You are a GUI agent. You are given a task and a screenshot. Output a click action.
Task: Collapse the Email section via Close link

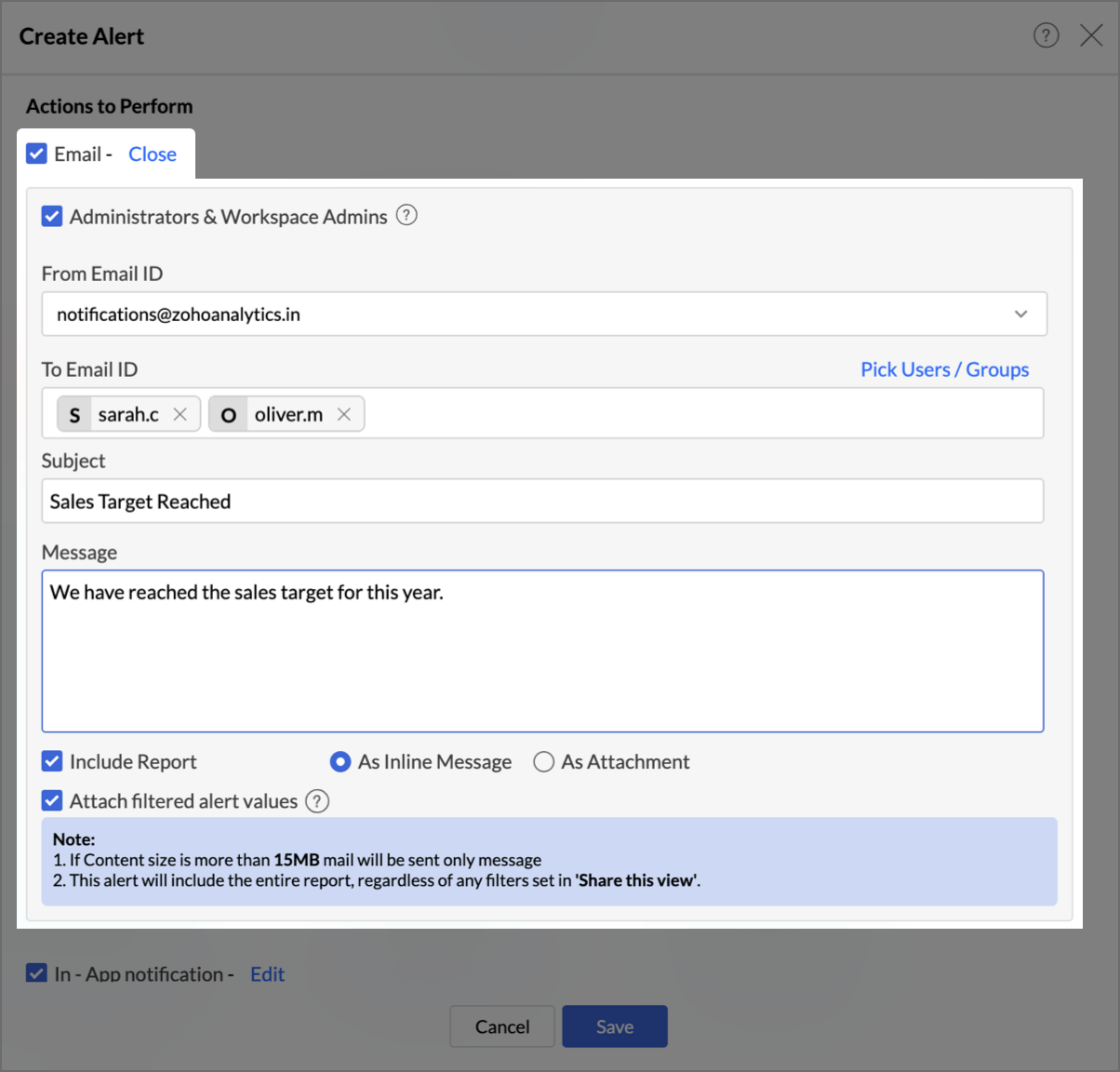point(153,154)
